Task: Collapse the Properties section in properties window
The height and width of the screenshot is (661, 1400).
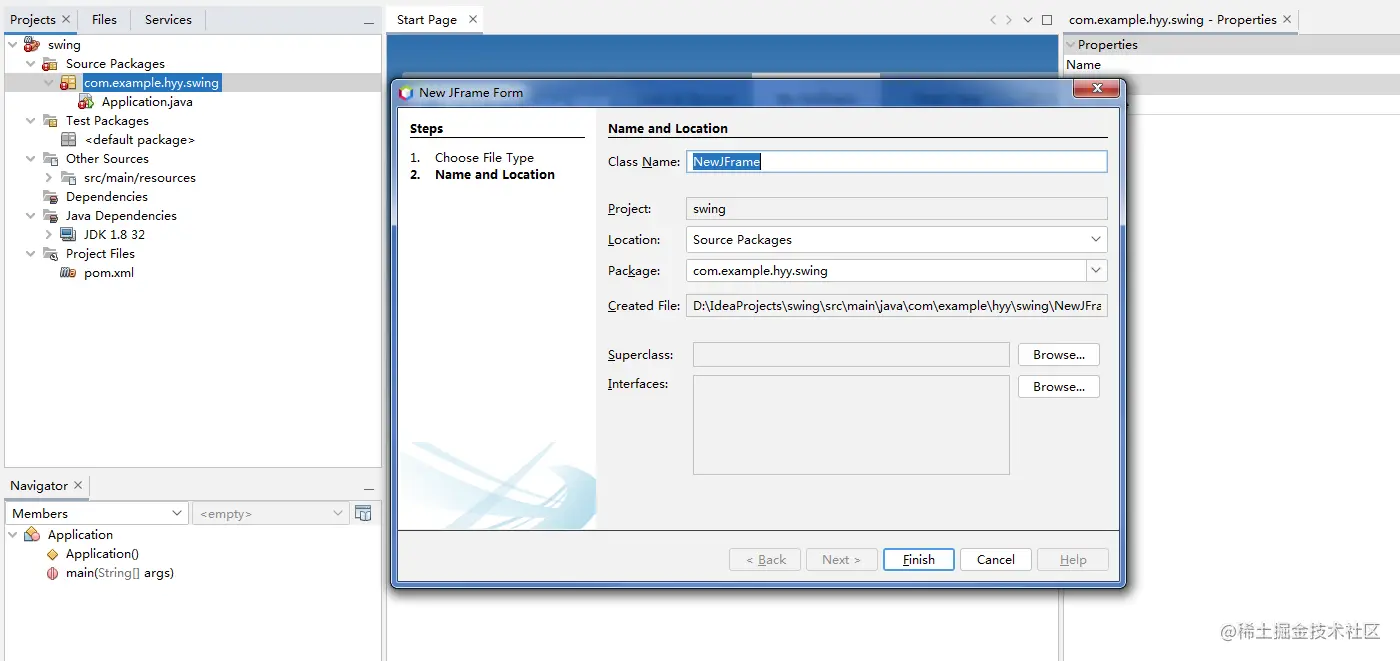Action: pyautogui.click(x=1070, y=45)
